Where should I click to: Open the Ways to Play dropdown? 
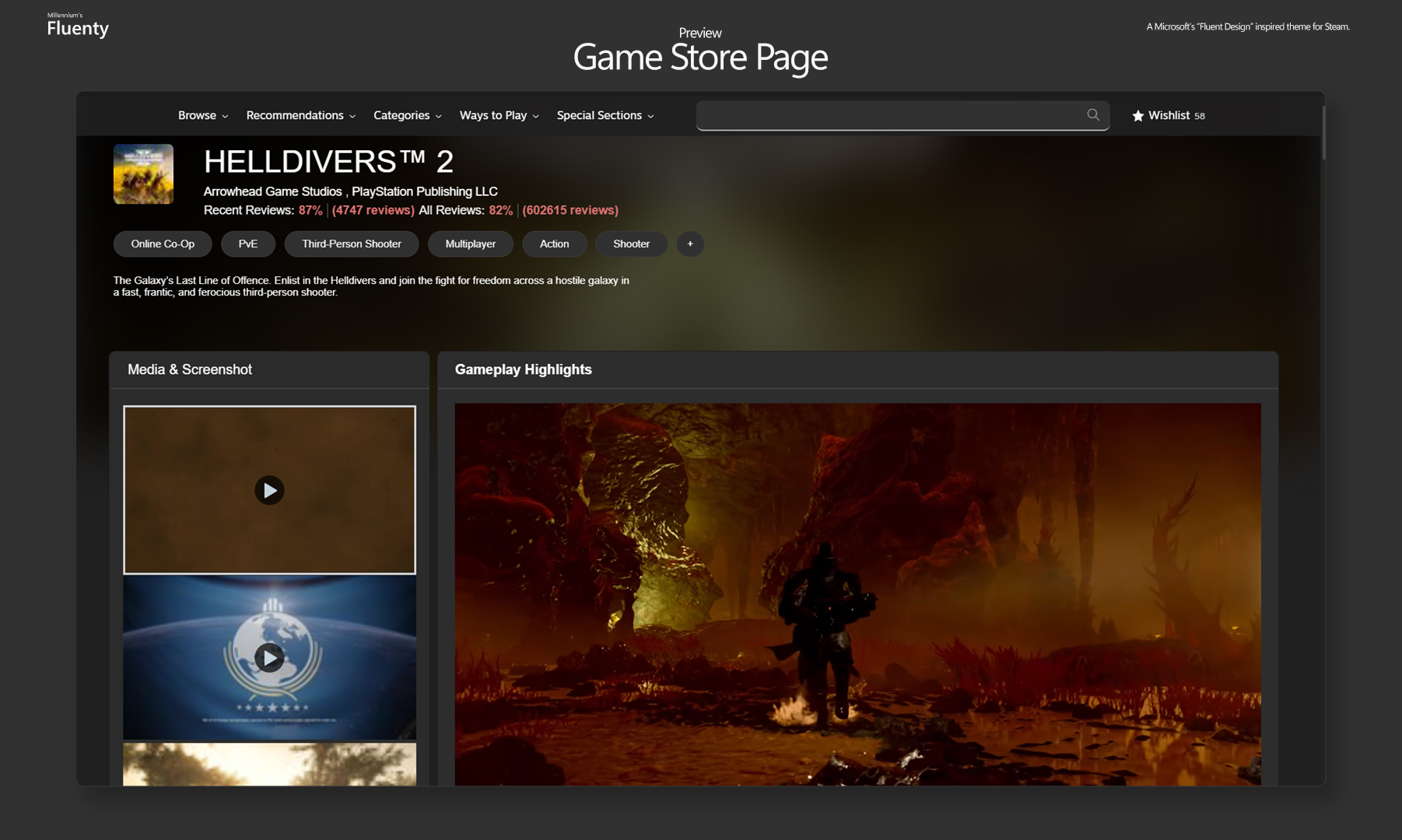[499, 115]
